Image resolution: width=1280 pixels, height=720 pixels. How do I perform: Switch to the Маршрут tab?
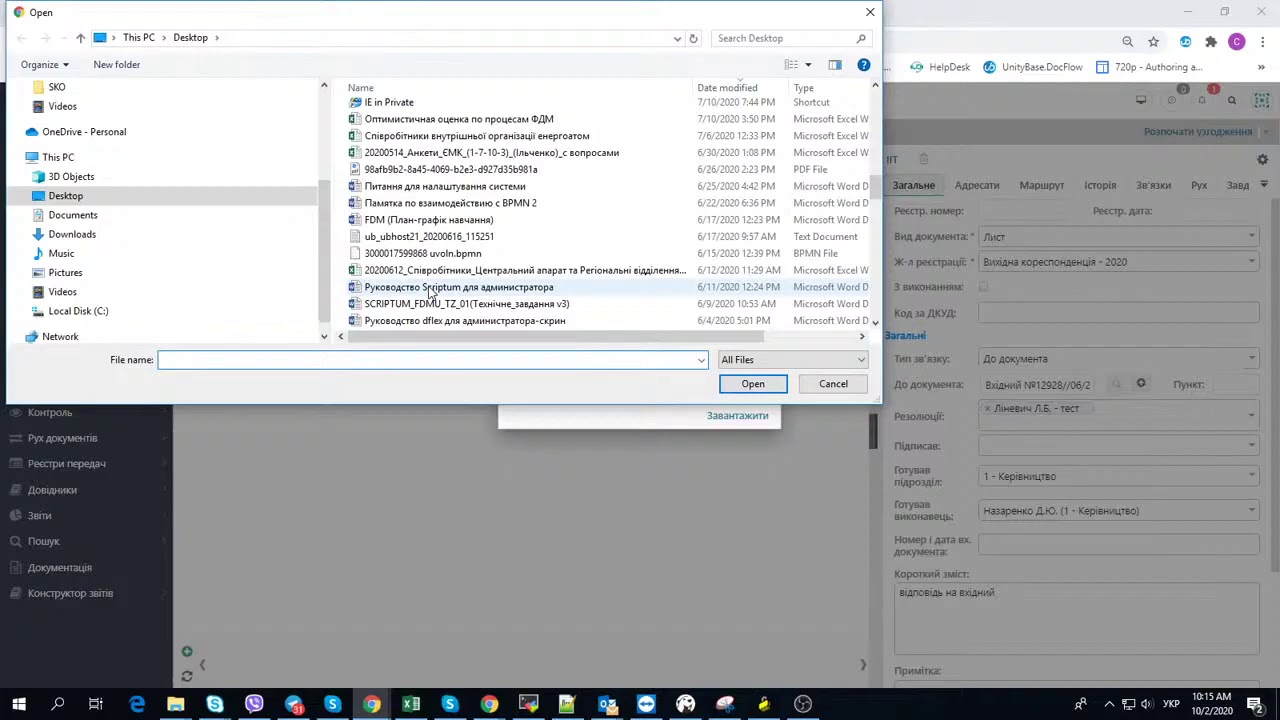click(1042, 186)
